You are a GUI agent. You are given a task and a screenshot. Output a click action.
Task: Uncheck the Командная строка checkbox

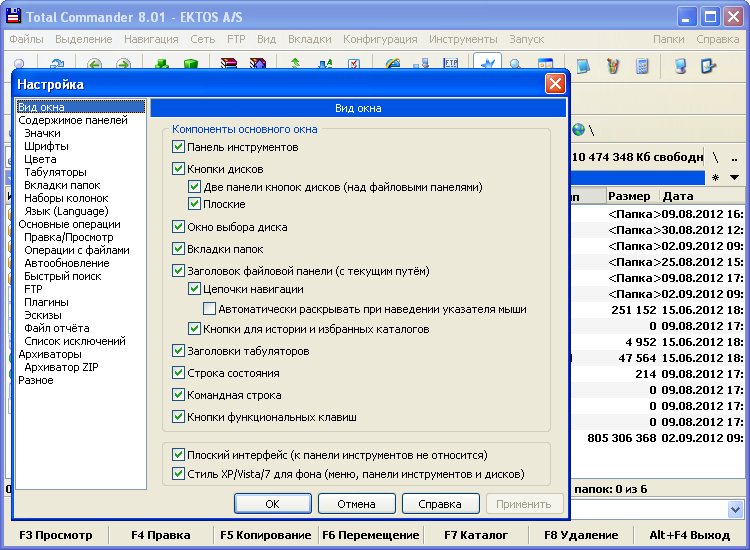tap(178, 395)
